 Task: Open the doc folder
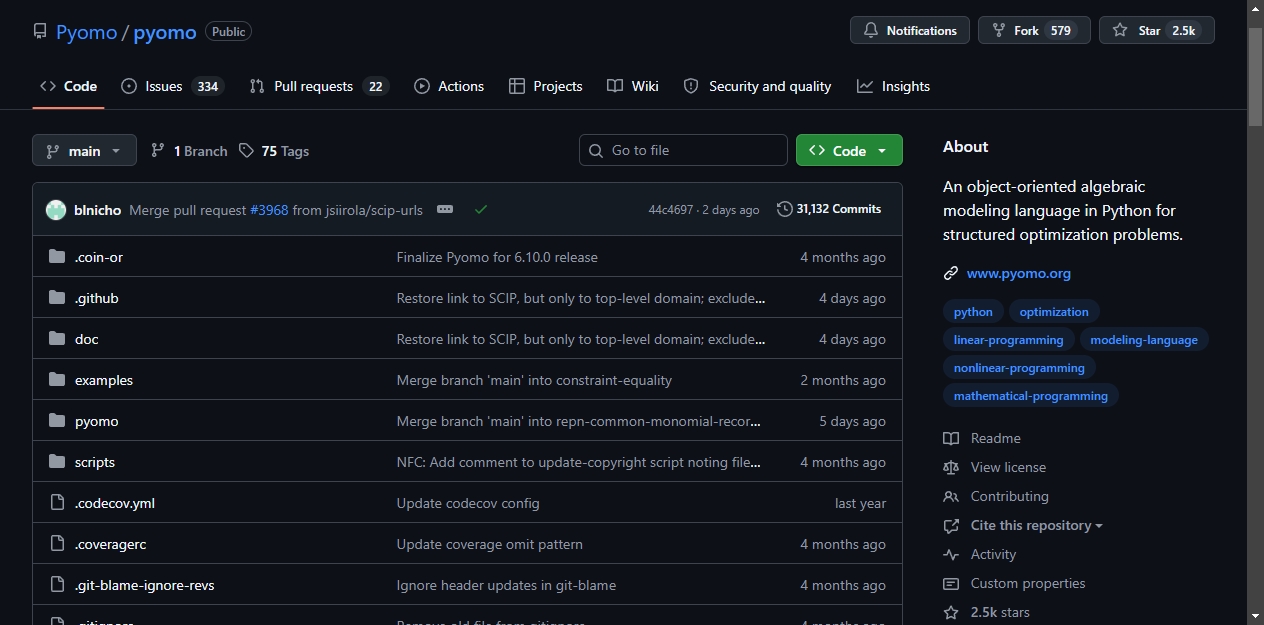tap(87, 339)
